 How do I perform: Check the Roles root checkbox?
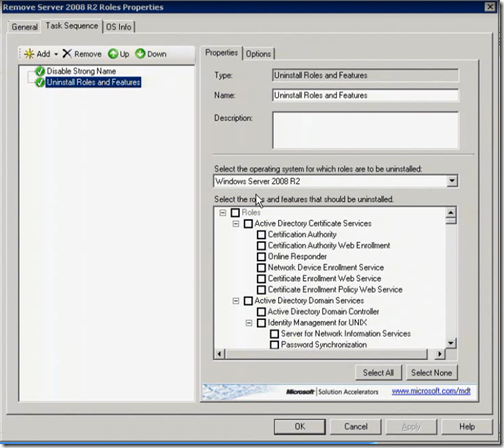pos(235,213)
